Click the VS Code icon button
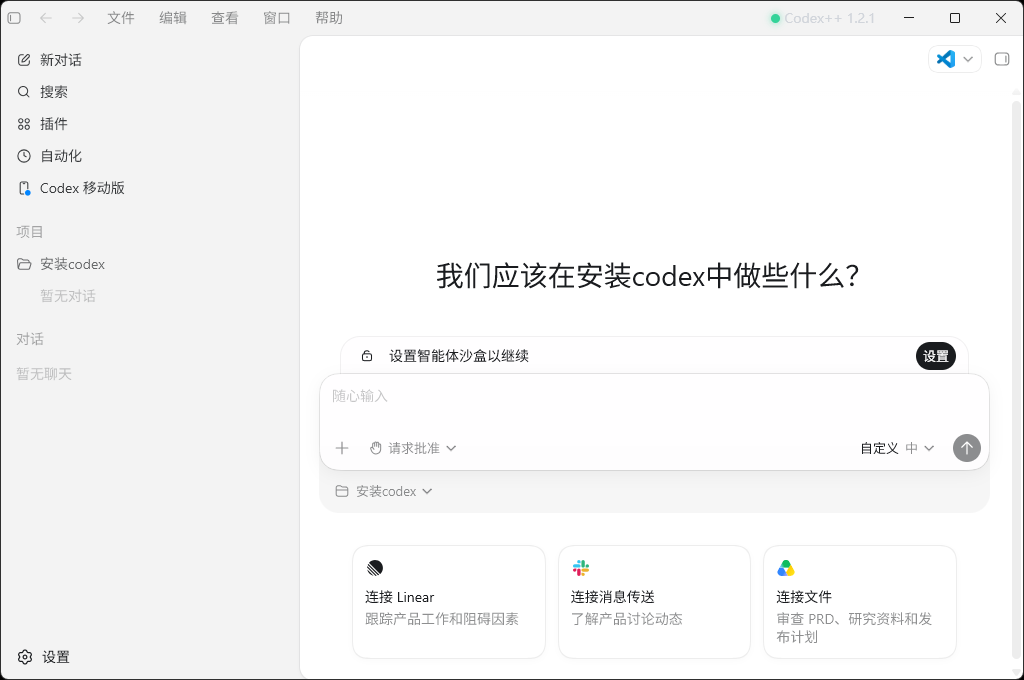Viewport: 1024px width, 680px height. point(946,59)
